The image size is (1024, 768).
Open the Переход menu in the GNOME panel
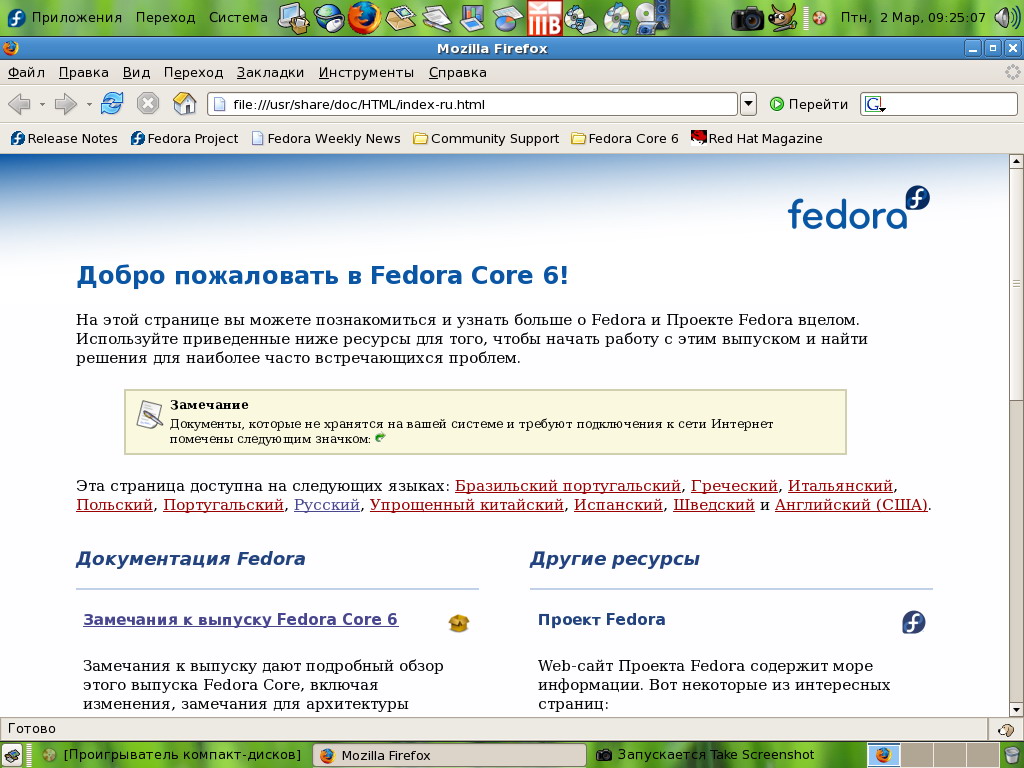[165, 18]
